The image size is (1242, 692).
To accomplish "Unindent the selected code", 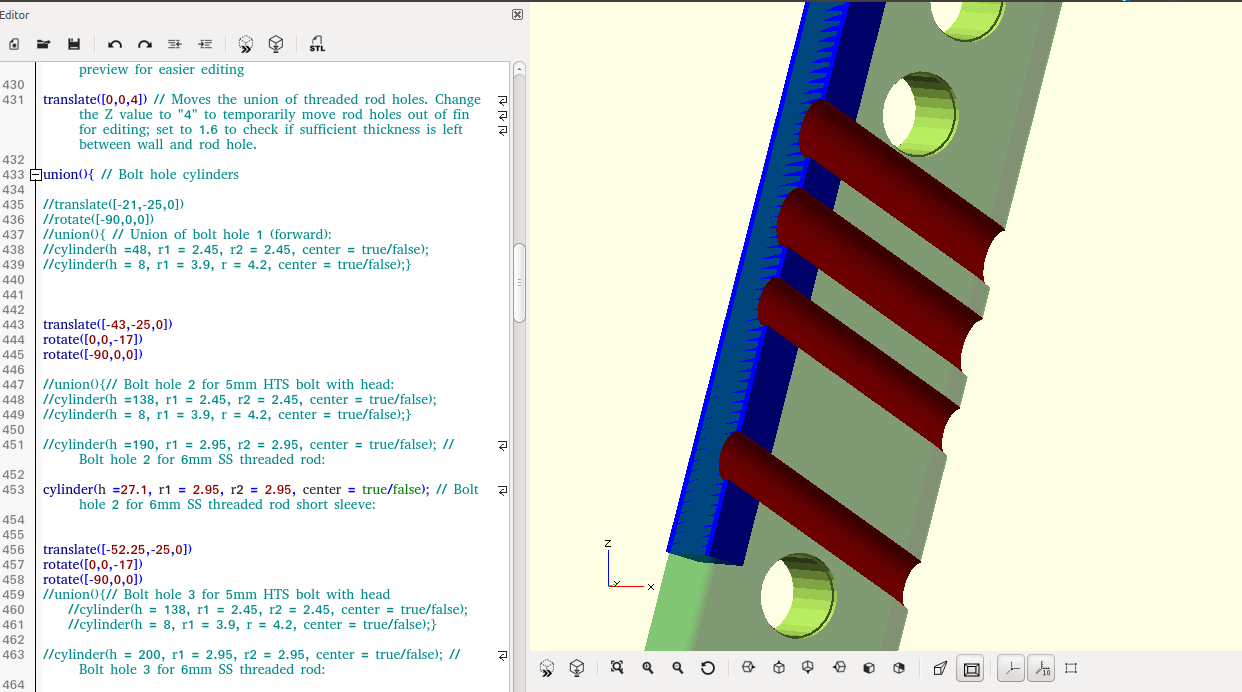I will (x=175, y=44).
